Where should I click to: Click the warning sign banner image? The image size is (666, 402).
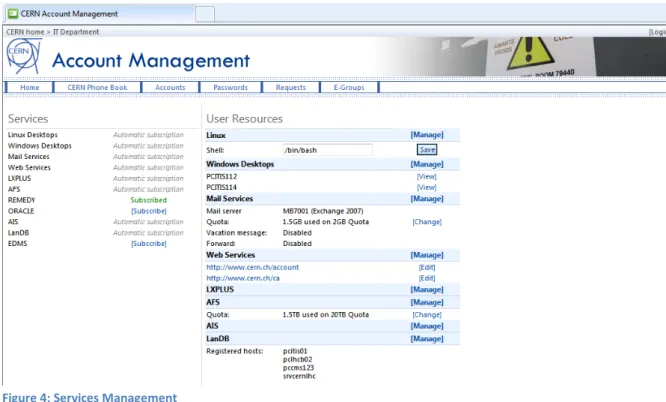(x=530, y=52)
